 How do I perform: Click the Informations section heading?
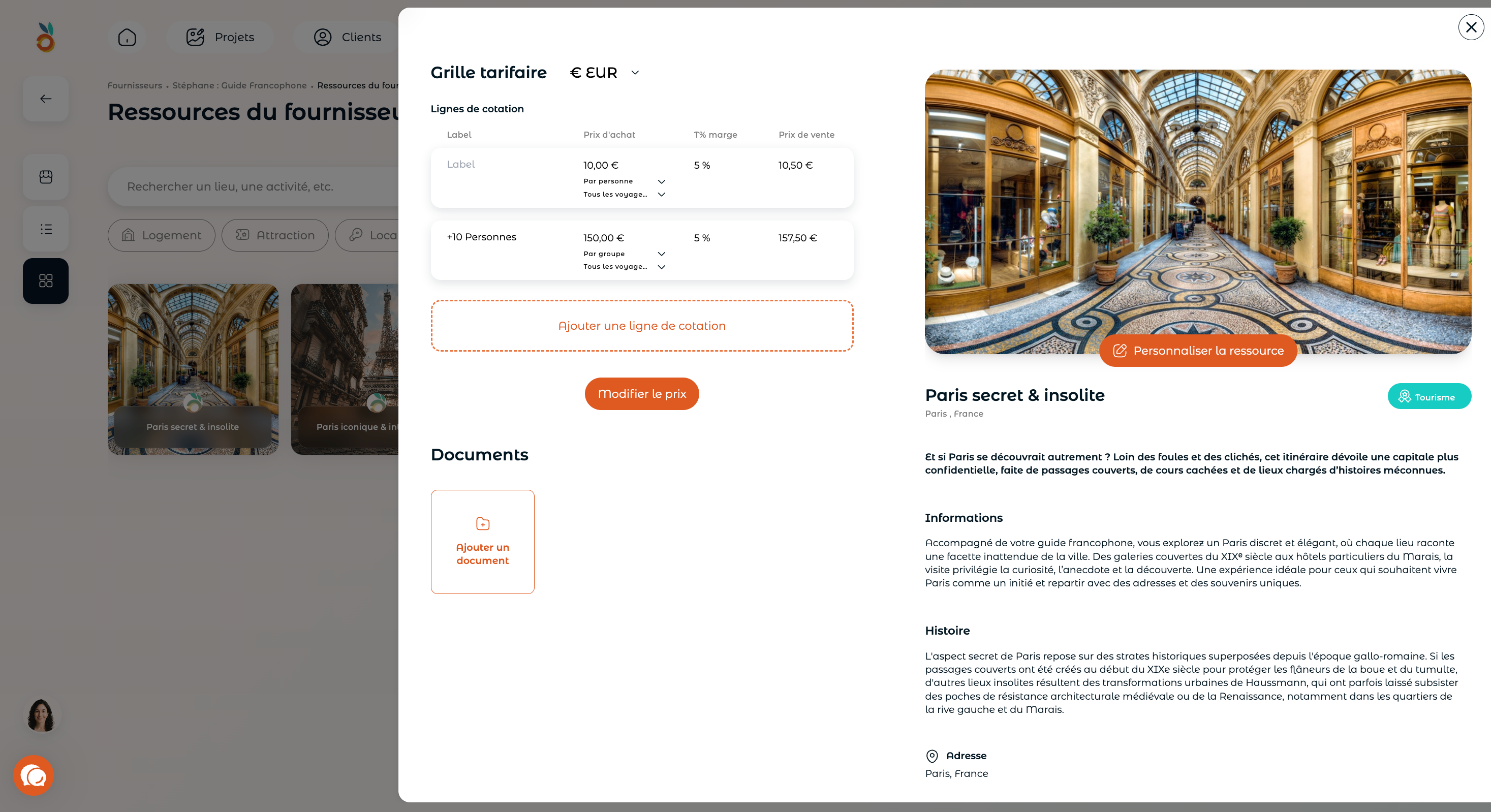964,517
